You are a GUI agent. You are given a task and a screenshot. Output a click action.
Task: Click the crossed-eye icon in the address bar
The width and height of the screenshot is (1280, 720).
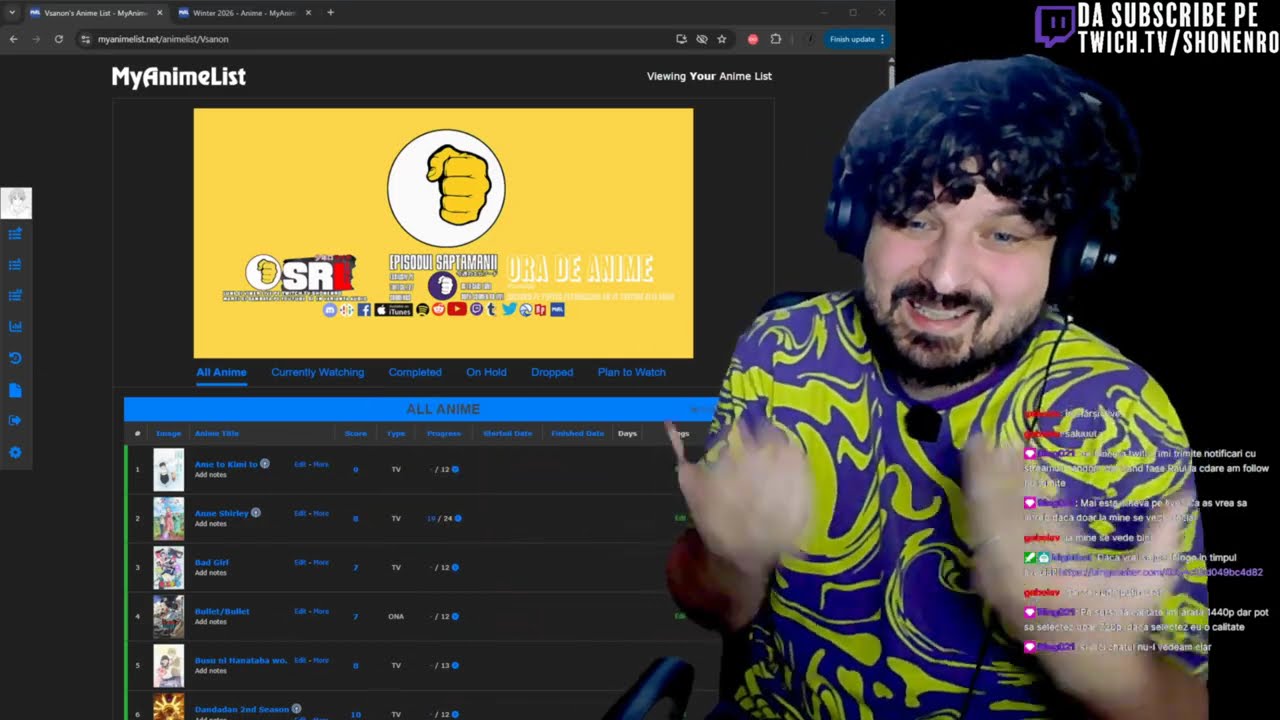pos(702,39)
